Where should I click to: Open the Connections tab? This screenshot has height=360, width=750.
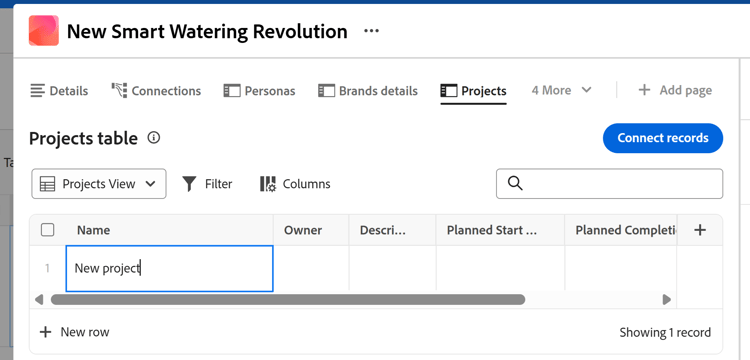coord(156,91)
